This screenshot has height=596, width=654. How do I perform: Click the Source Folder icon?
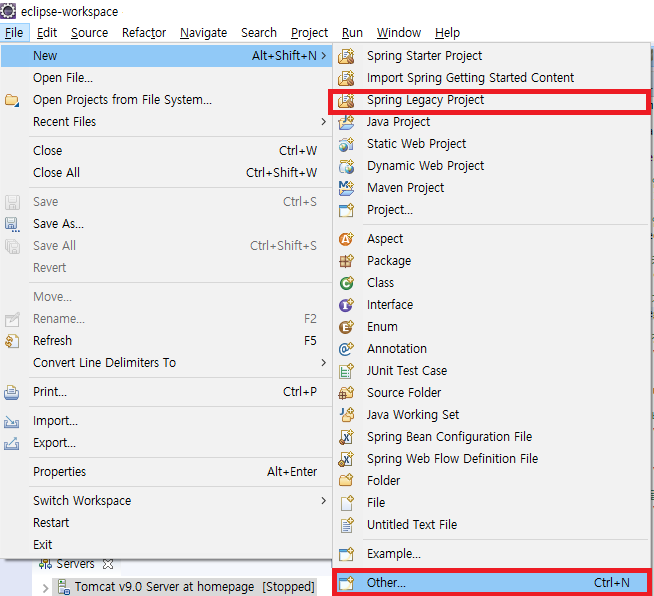coord(346,393)
